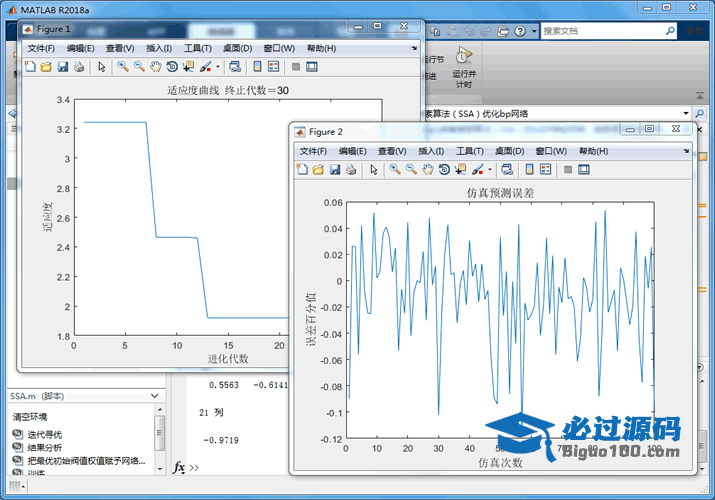Screen dimensions: 715x500
Task: Open the Brush tool color dropdown in Figure 1
Action: (x=217, y=67)
